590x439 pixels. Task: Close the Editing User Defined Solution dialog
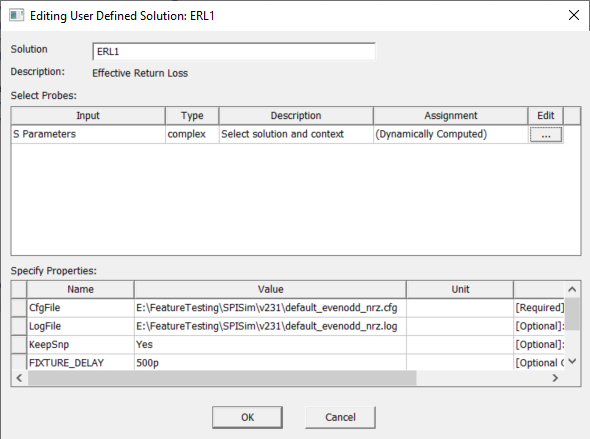point(574,15)
